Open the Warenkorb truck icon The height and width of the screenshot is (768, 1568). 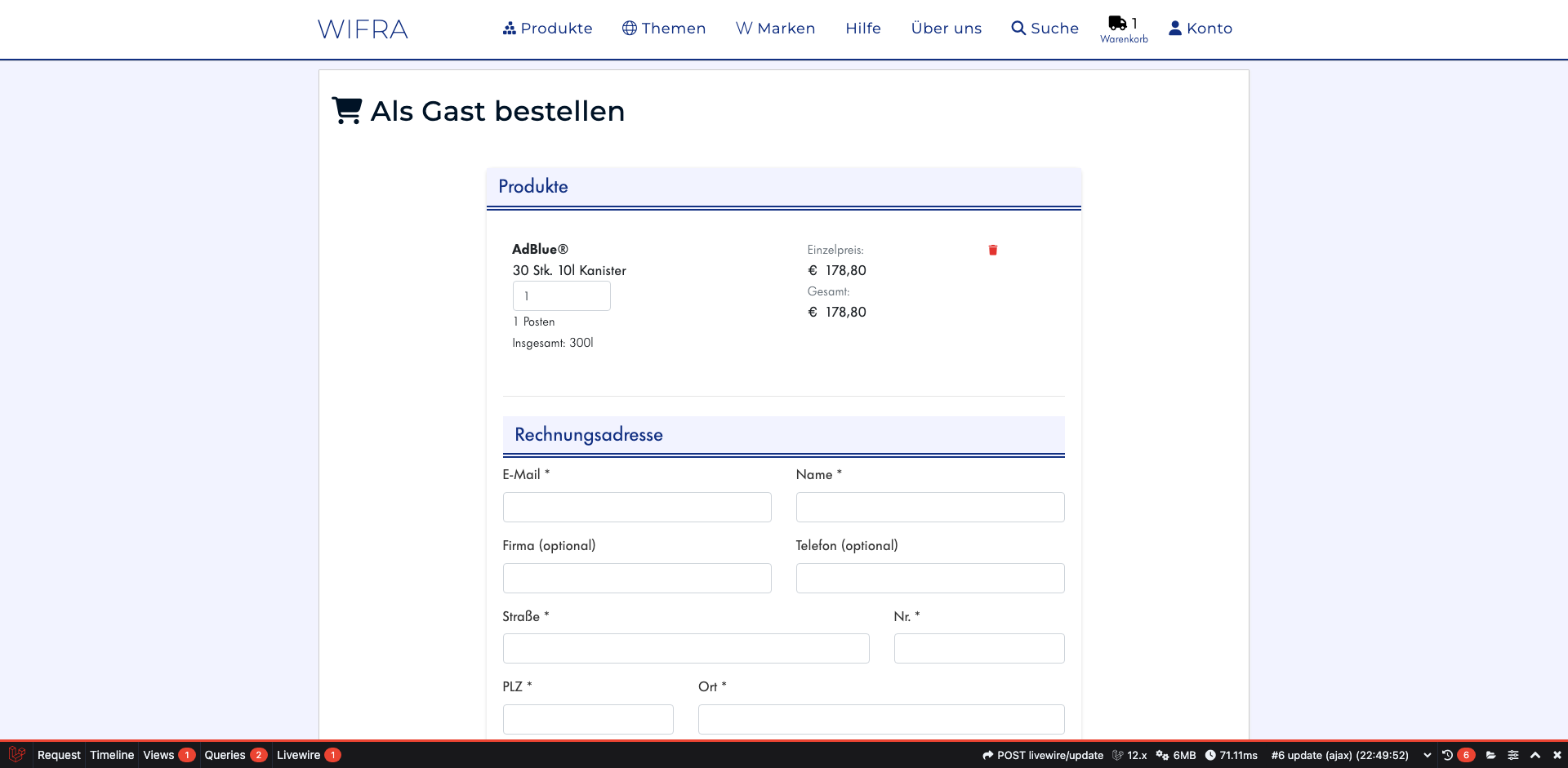coord(1117,23)
